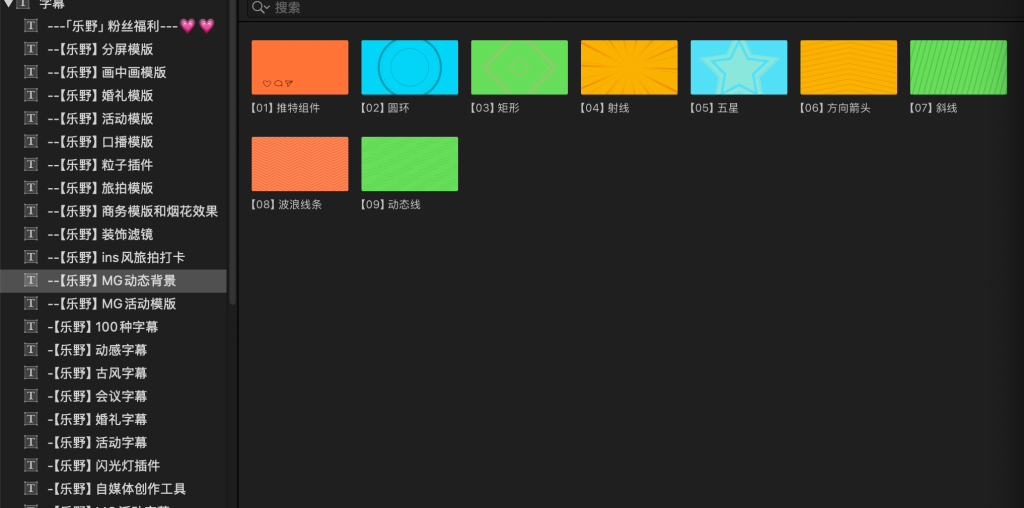Click the title icon beside 粉丝福利
This screenshot has width=1024, height=508.
point(31,25)
